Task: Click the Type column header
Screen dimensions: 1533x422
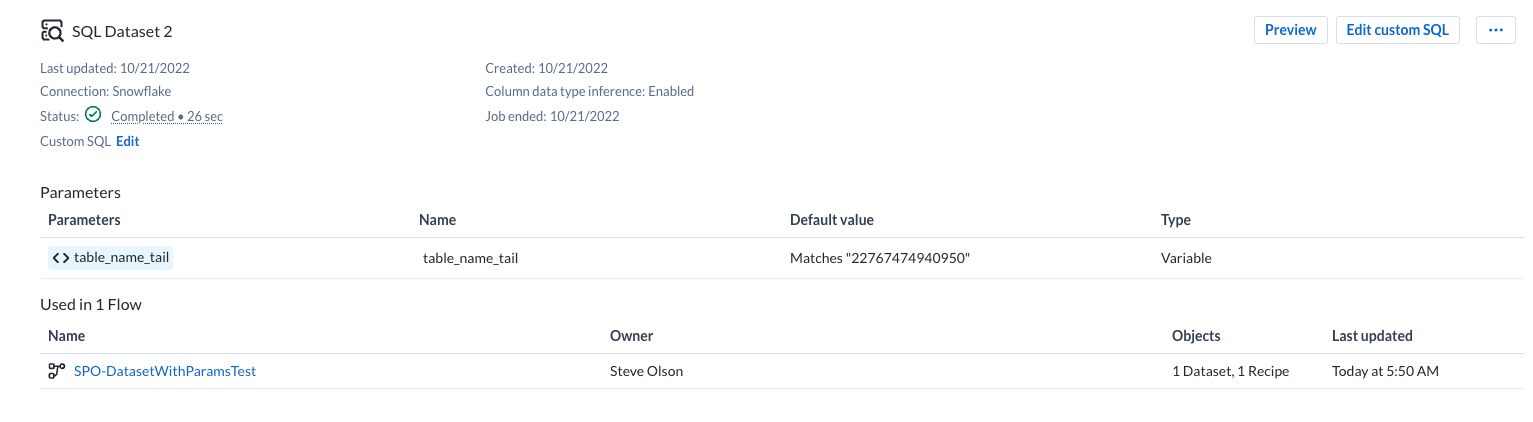Action: point(1175,220)
